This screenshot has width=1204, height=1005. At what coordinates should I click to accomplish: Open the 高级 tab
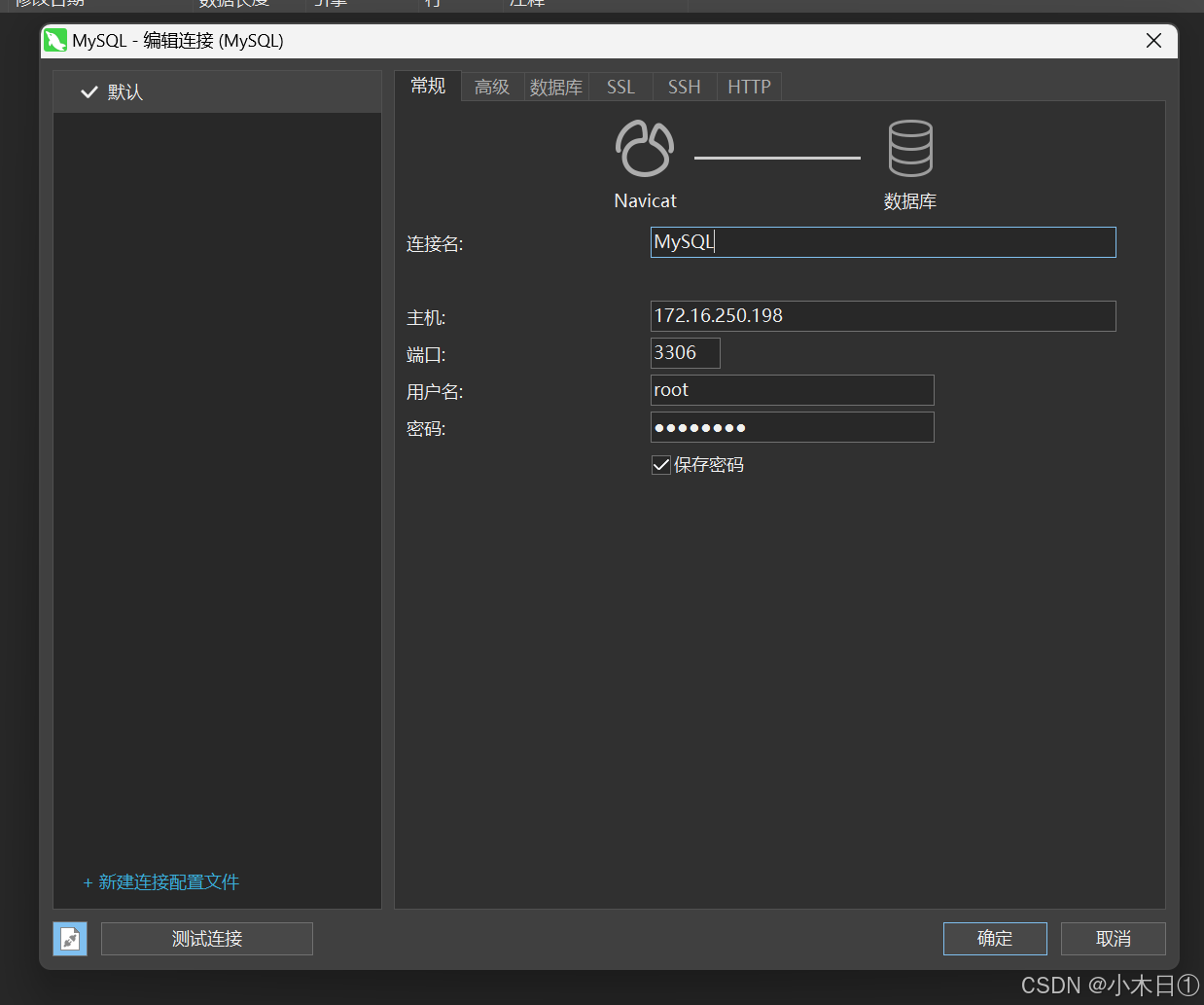tap(492, 87)
